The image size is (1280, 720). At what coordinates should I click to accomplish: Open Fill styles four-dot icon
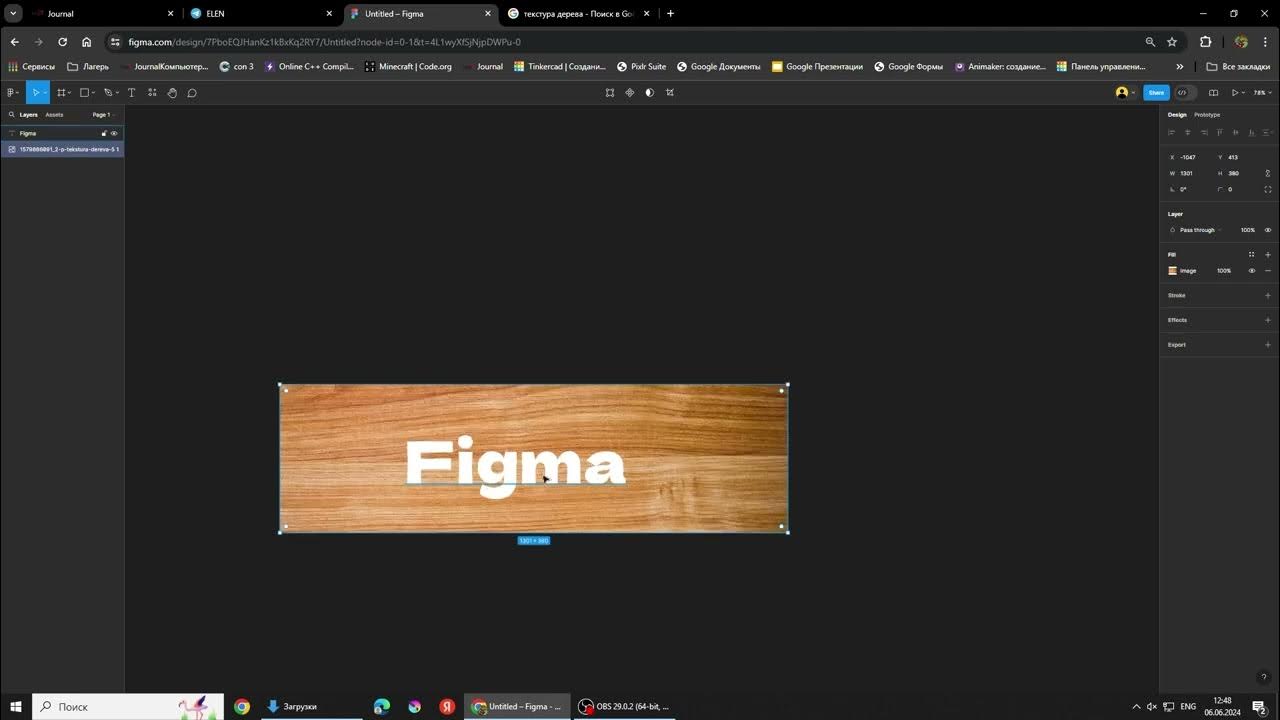1251,254
